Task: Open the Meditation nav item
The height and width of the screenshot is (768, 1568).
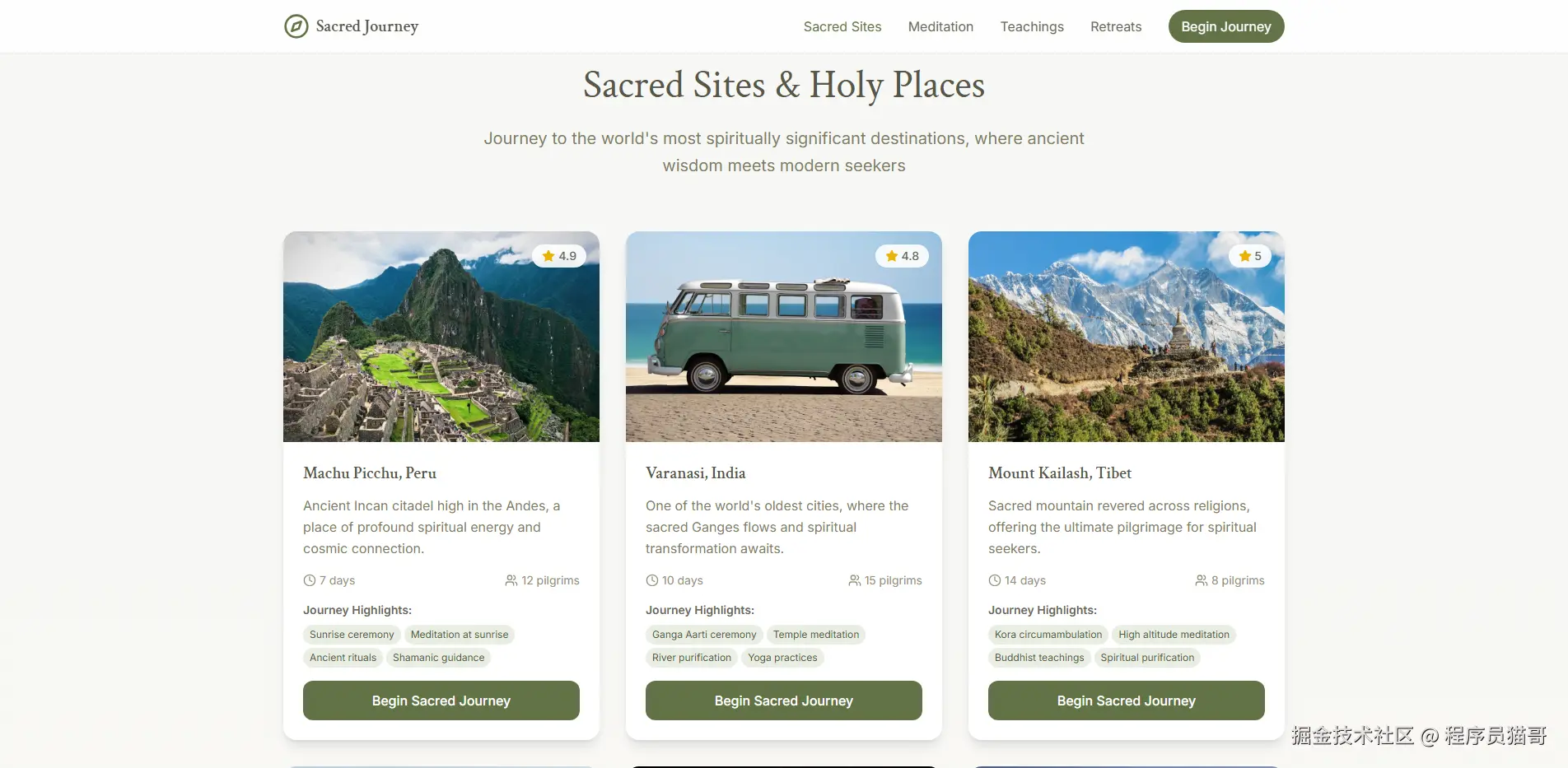Action: coord(940,26)
